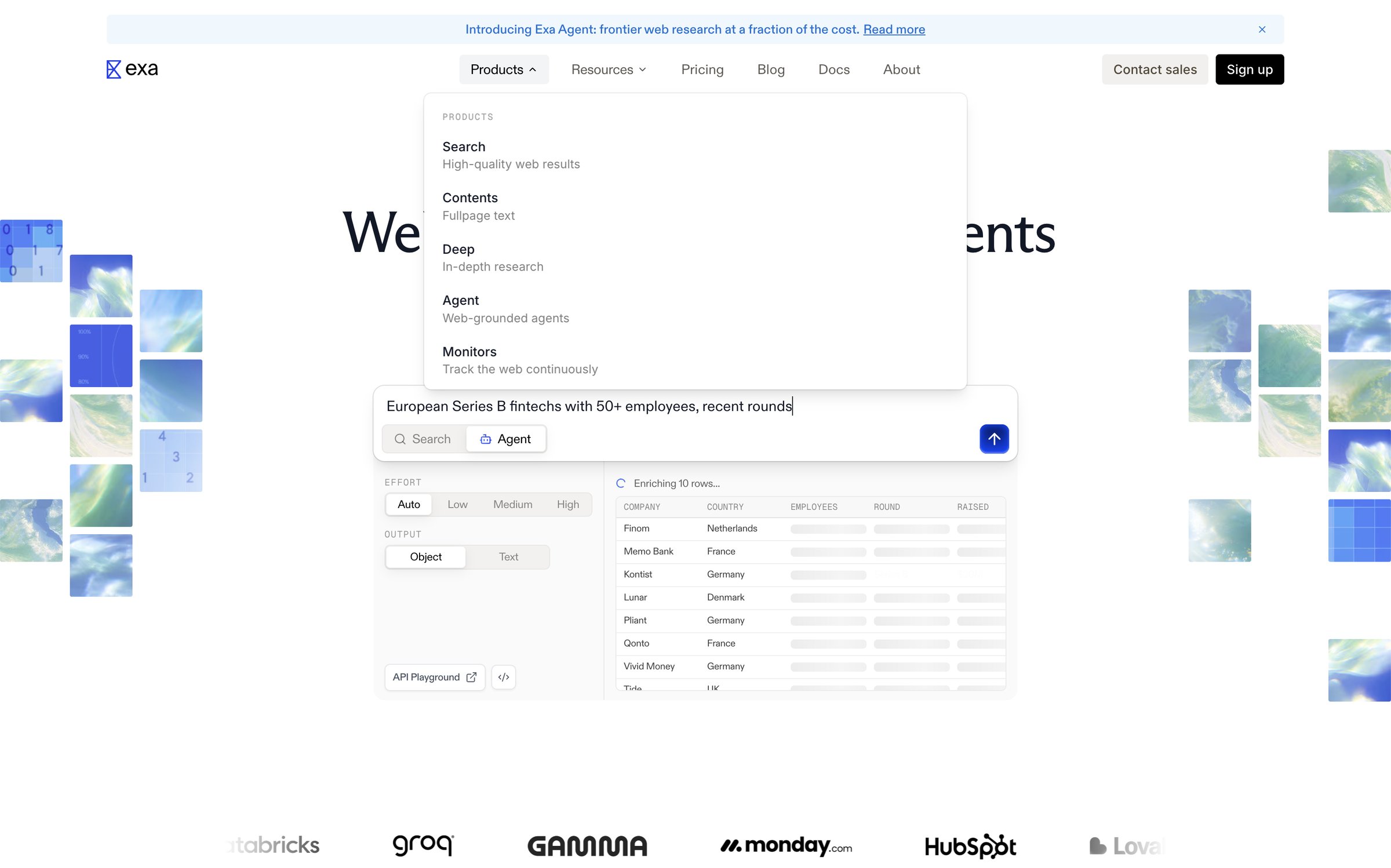Select the Kontist company cell
The height and width of the screenshot is (868, 1391).
(x=638, y=574)
